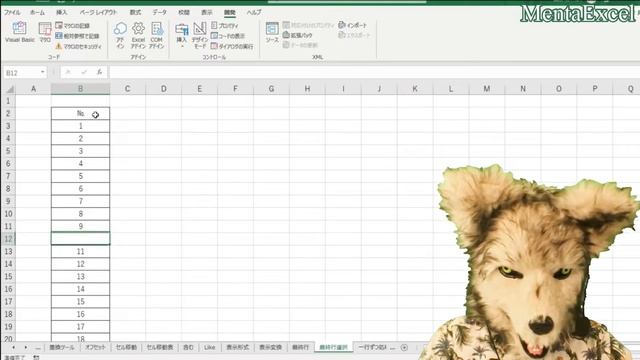Select column H header
Viewport: 640px width, 360px height.
307,89
